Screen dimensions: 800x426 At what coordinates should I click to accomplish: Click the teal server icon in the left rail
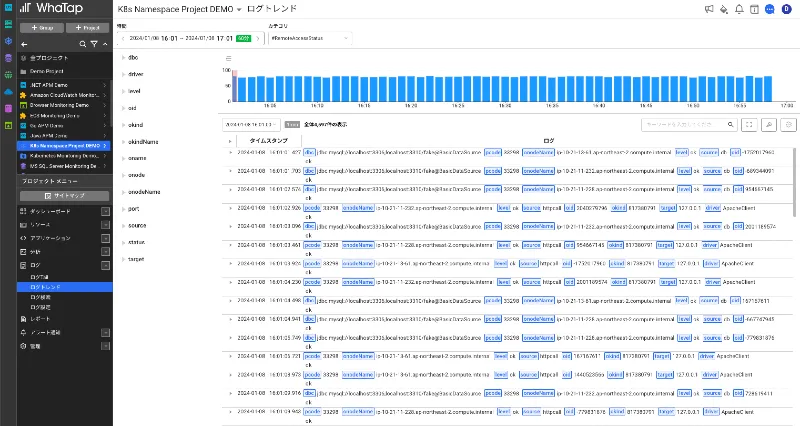(8, 24)
